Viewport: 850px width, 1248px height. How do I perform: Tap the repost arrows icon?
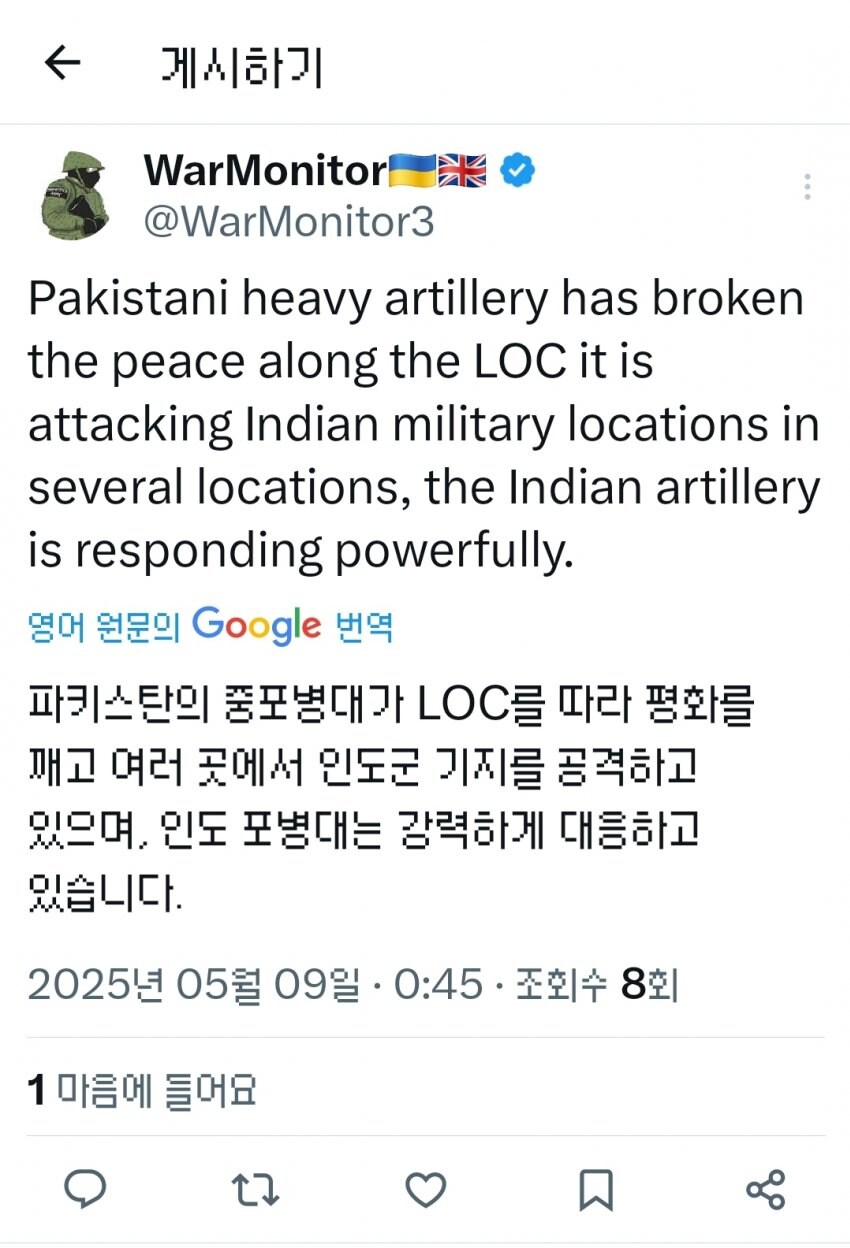coord(256,1190)
